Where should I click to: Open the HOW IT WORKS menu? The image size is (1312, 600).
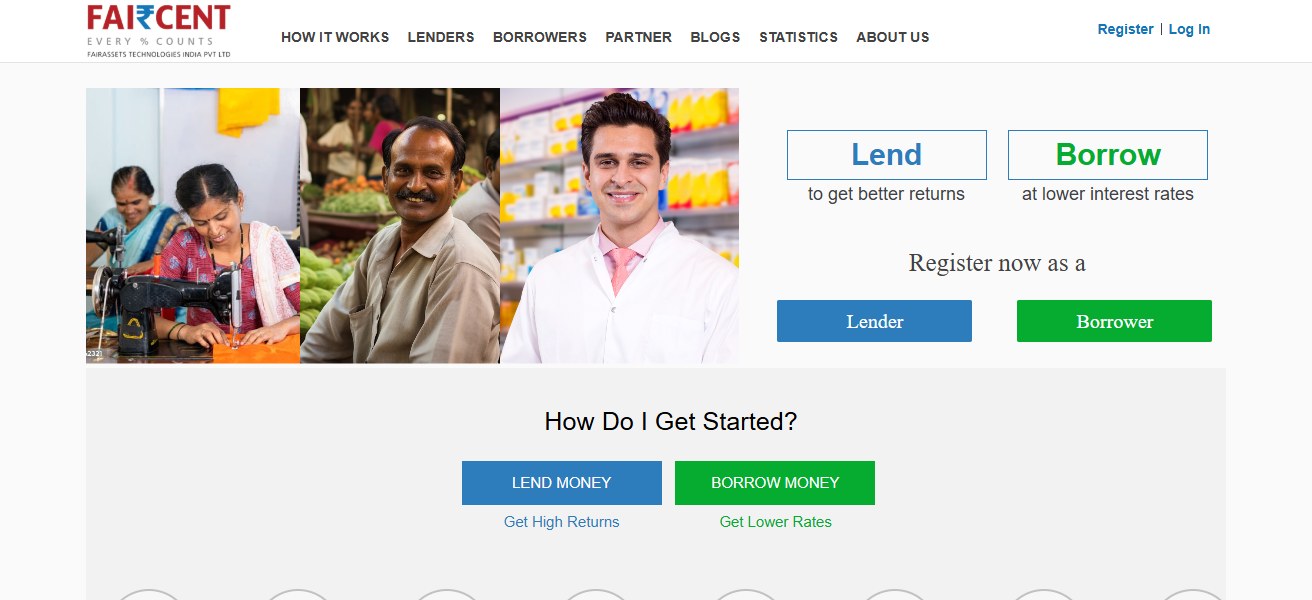(x=335, y=37)
